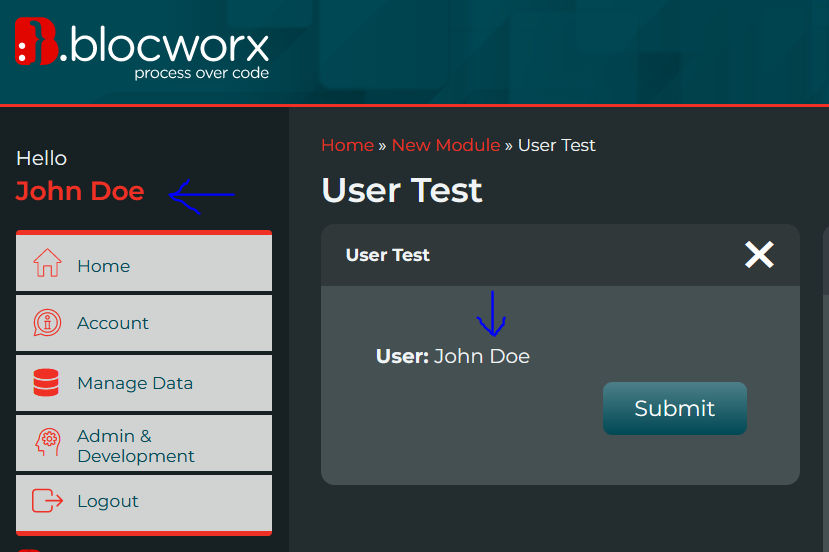Click the User Test breadcrumb text

(557, 145)
